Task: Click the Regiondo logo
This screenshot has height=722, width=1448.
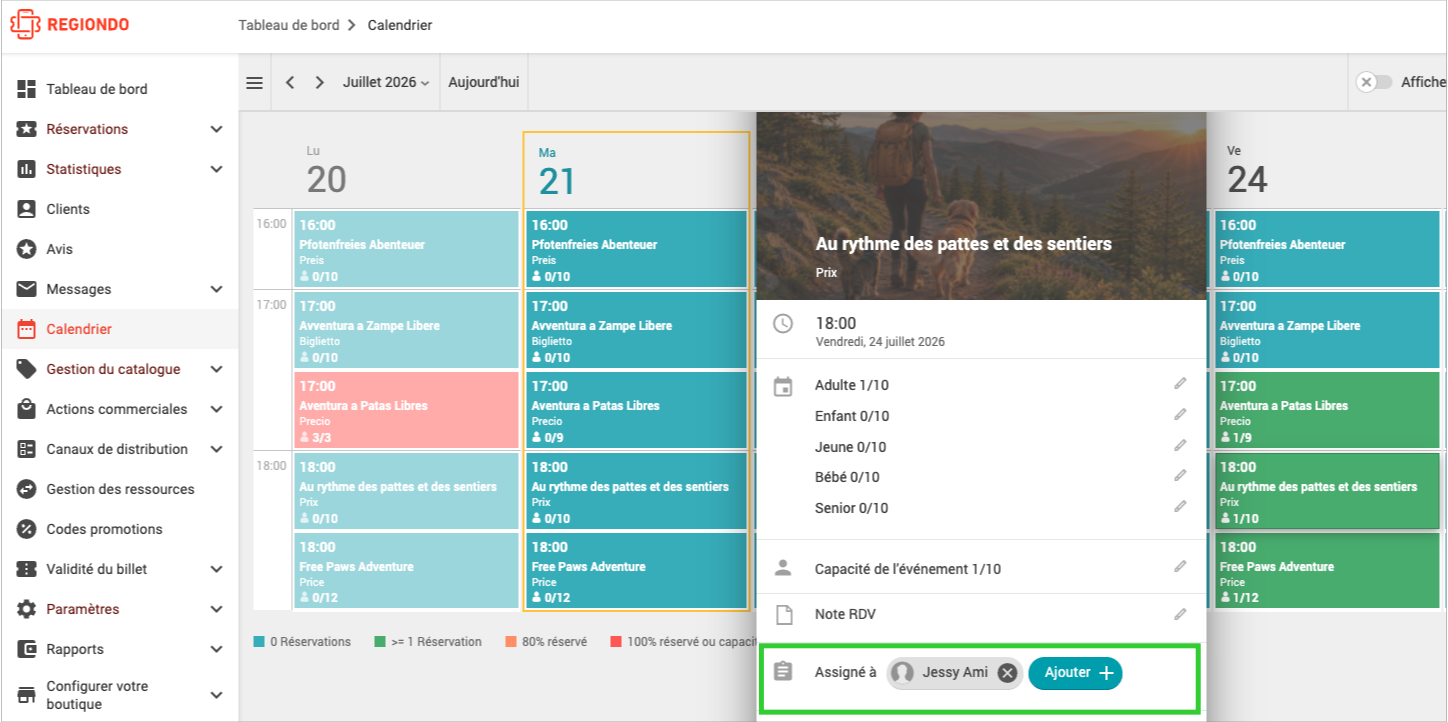Action: (x=70, y=25)
